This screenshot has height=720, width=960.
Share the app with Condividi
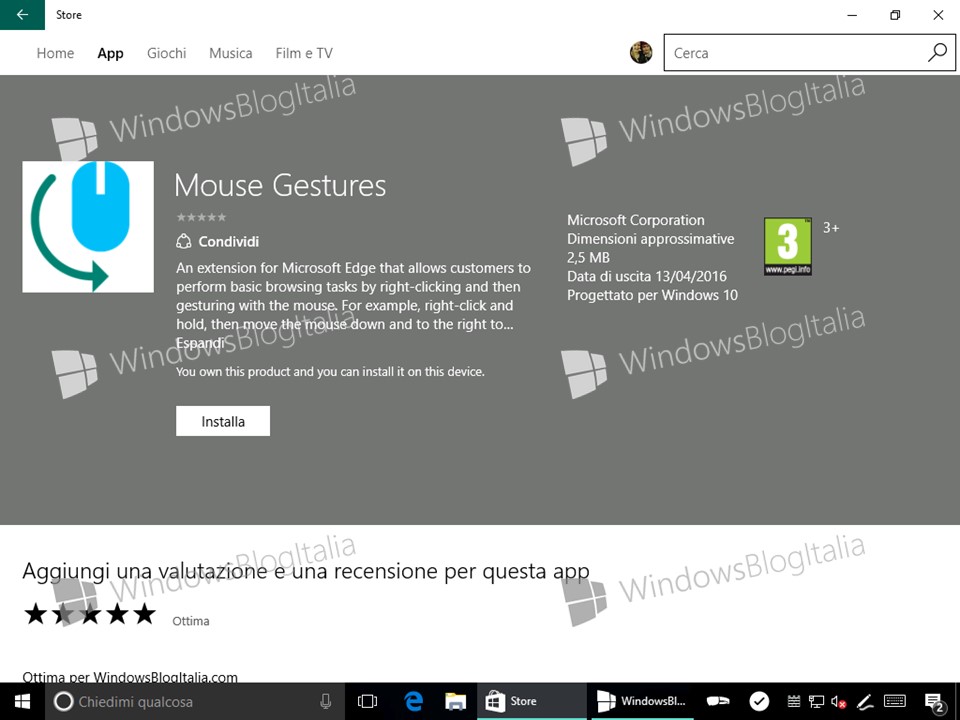218,241
